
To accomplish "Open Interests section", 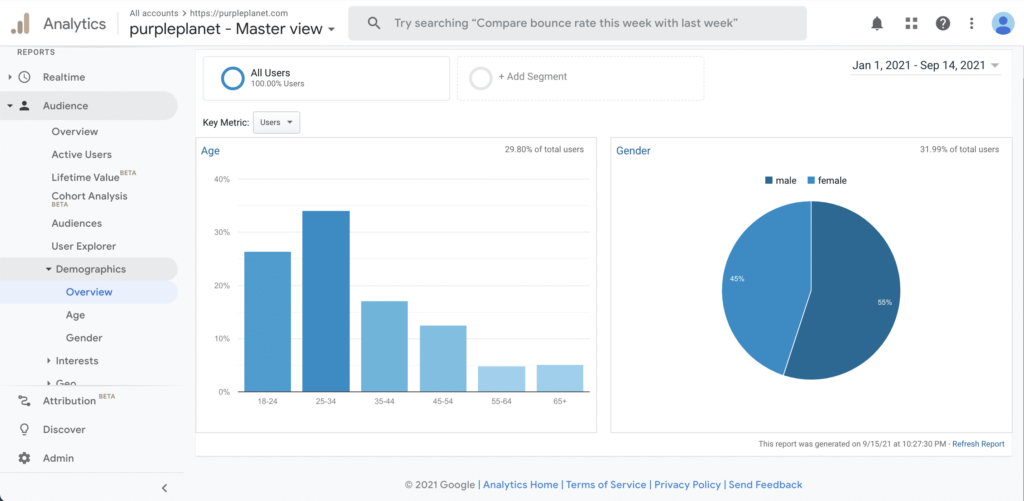I will (77, 361).
